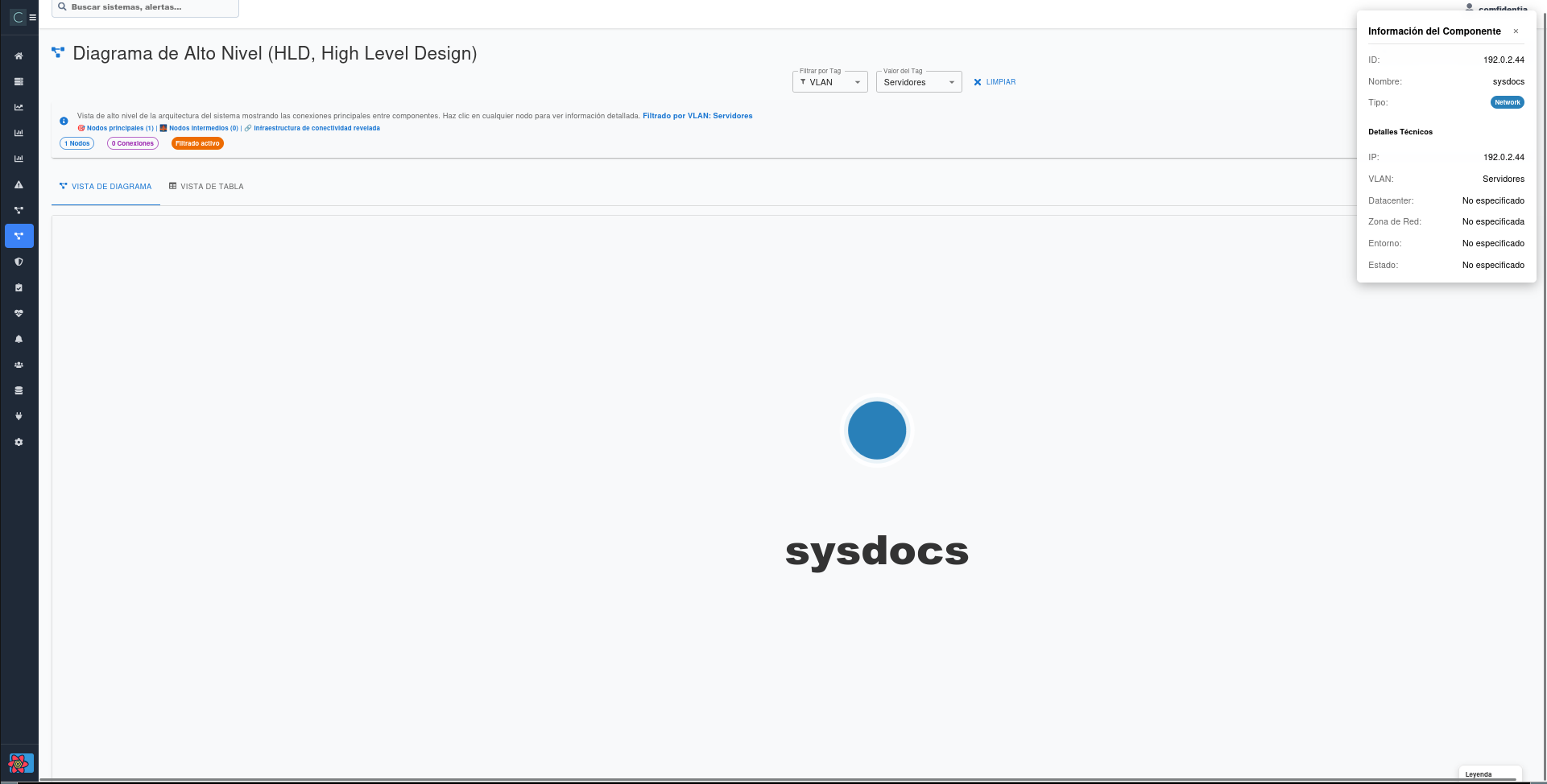
Task: Open the clipboard check sidebar icon
Action: tap(19, 288)
